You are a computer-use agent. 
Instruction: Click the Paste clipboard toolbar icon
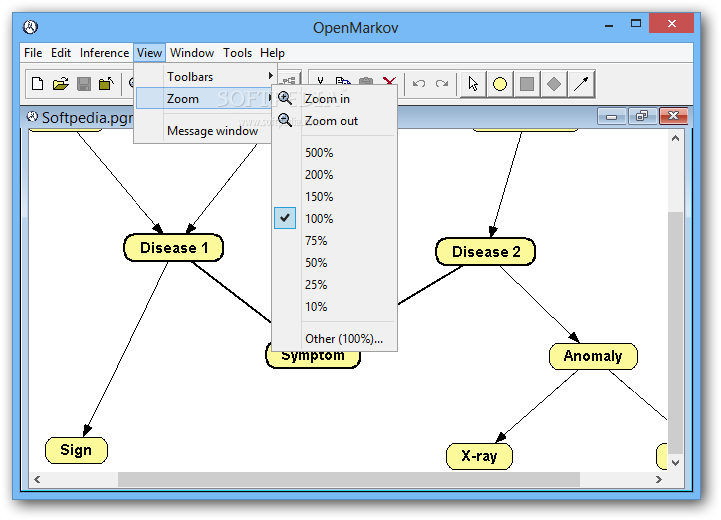coord(366,81)
